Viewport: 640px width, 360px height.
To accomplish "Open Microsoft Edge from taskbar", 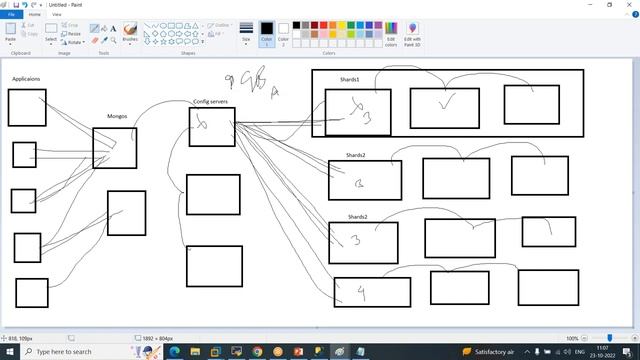I will pos(175,351).
